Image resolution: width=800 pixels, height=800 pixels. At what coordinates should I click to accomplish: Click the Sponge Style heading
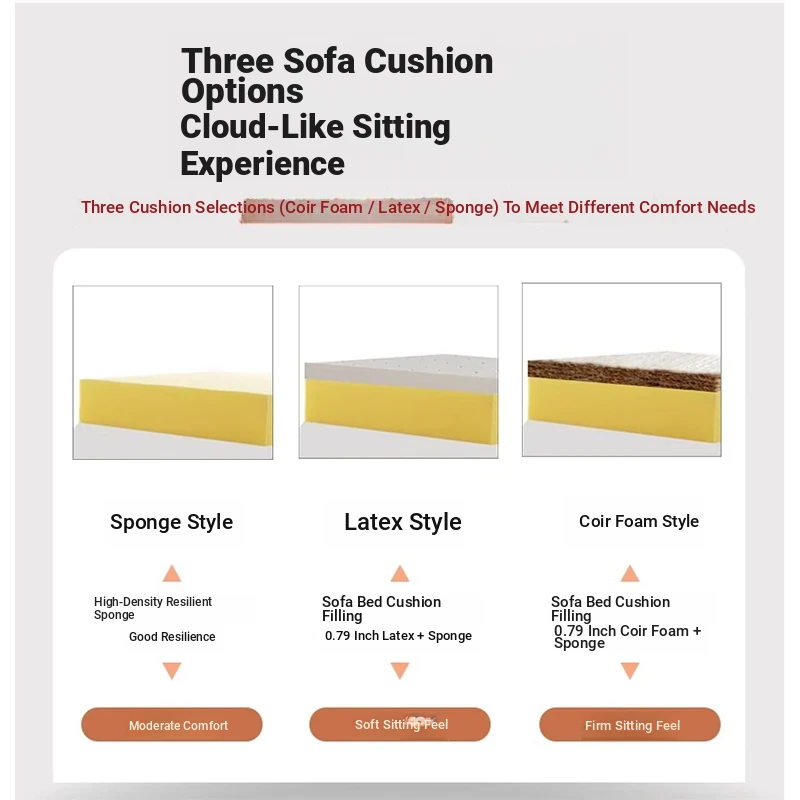172,522
